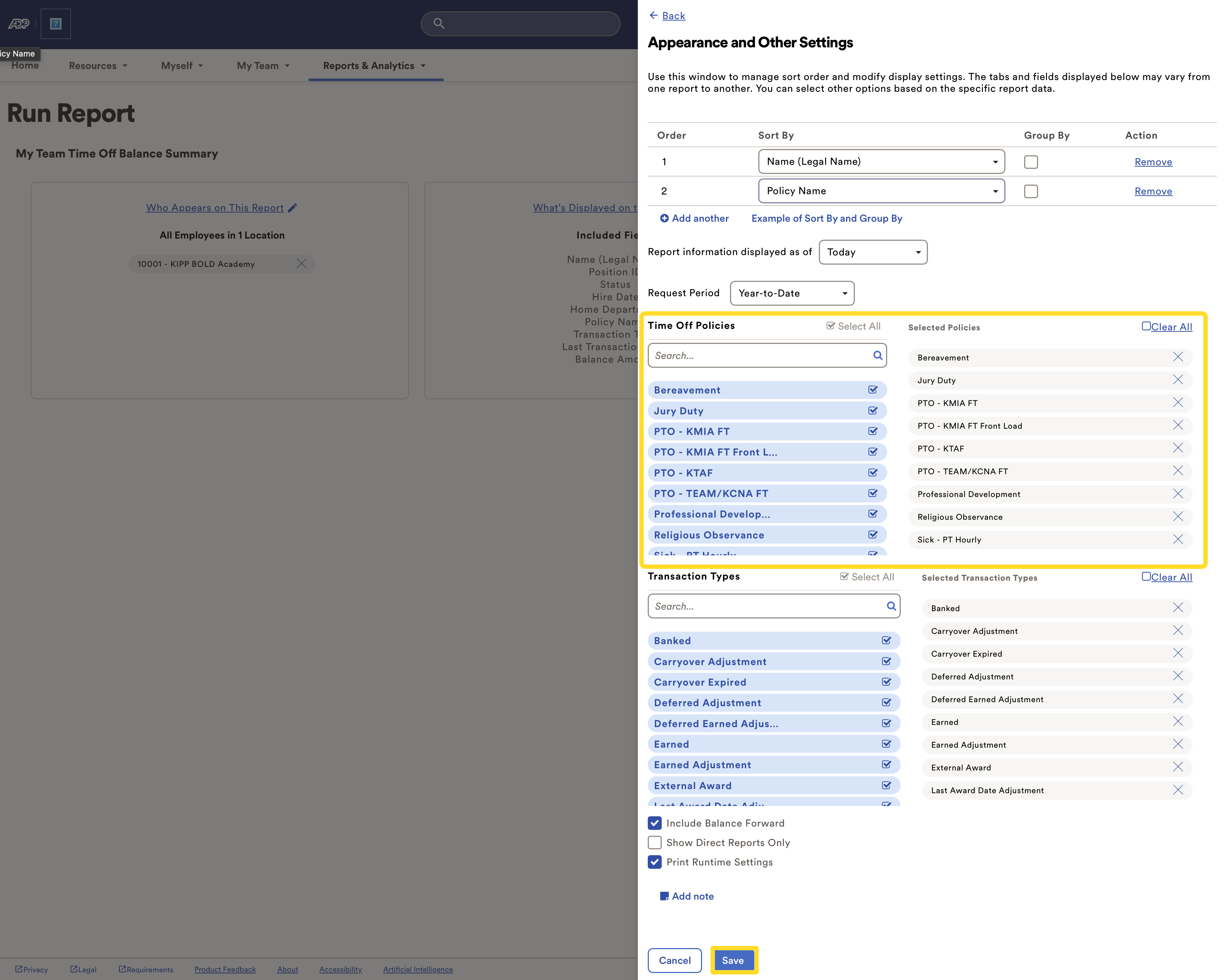Image resolution: width=1225 pixels, height=980 pixels.
Task: Click the Save button
Action: (732, 960)
